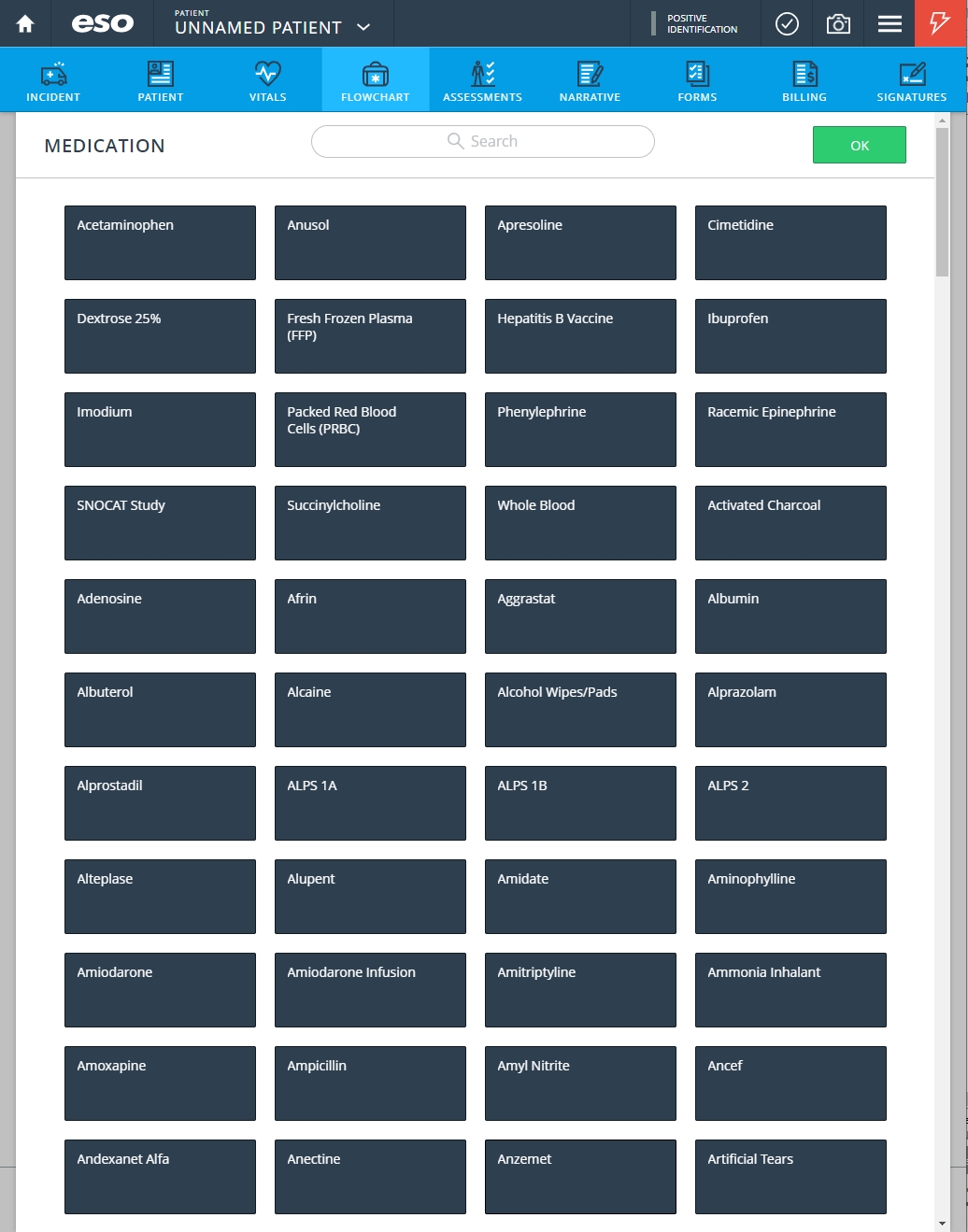968x1232 pixels.
Task: Select Amiodarone
Action: (160, 990)
